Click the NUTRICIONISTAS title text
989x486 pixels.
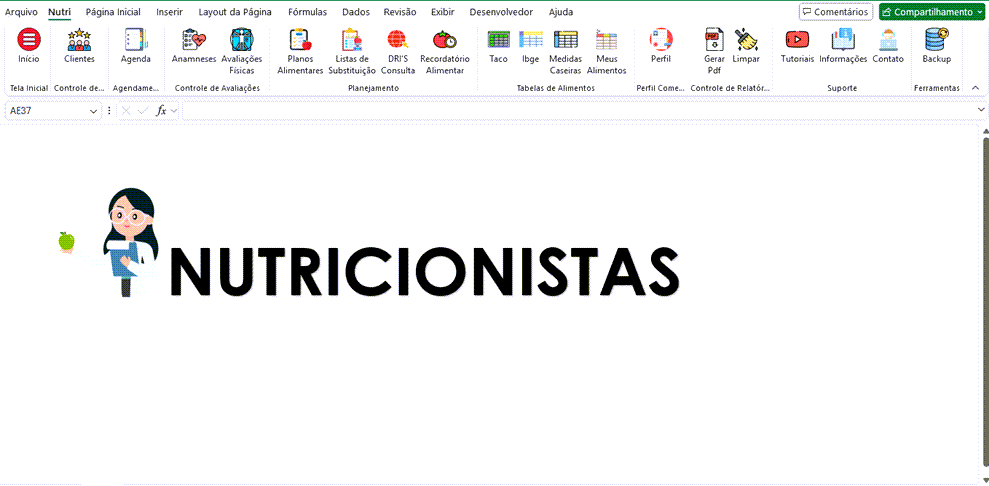click(x=424, y=272)
